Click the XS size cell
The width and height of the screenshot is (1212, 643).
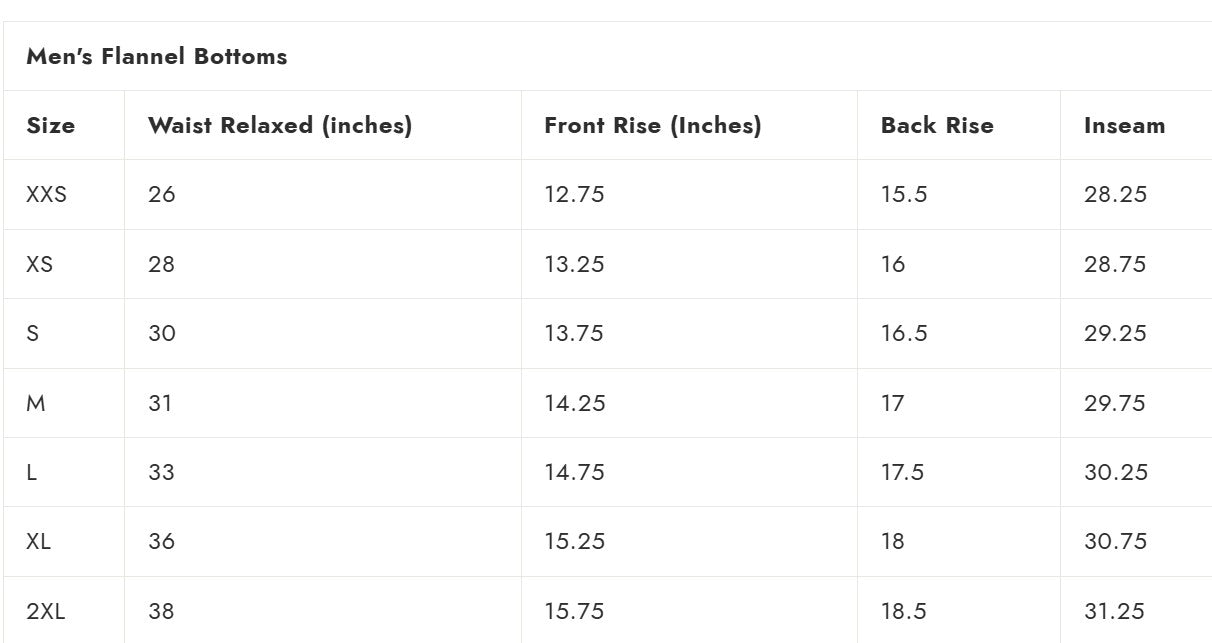[x=40, y=265]
